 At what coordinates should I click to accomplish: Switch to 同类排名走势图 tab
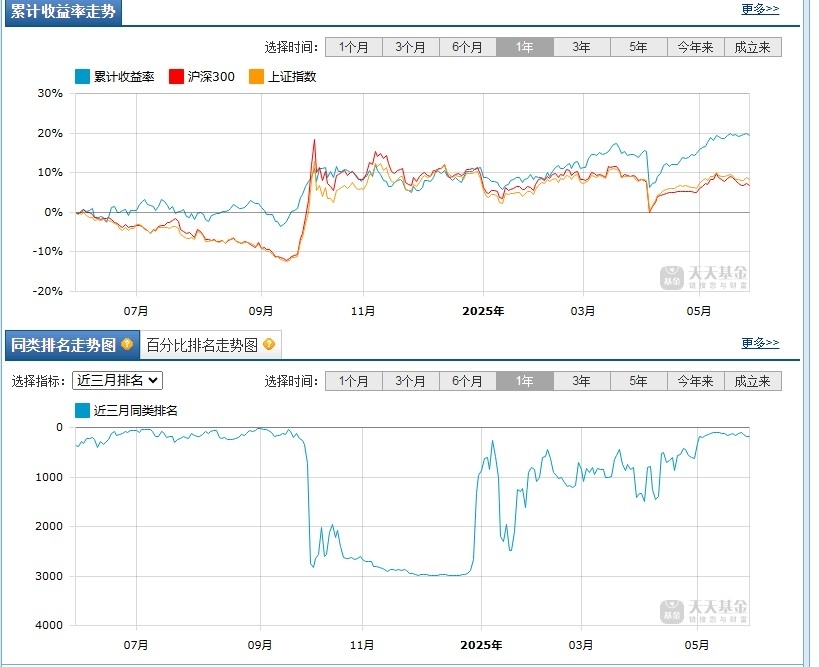point(72,345)
